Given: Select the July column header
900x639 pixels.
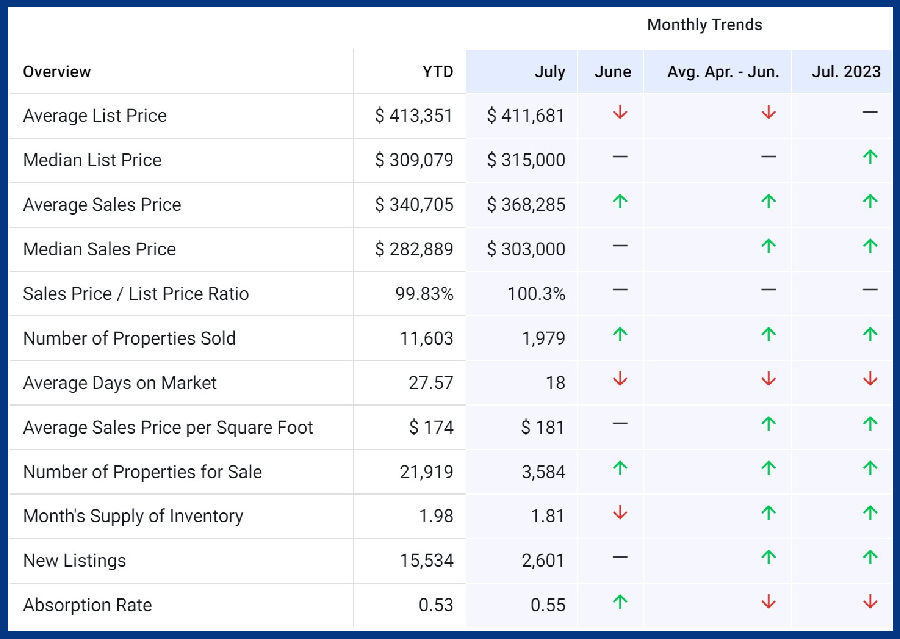Looking at the screenshot, I should point(549,72).
